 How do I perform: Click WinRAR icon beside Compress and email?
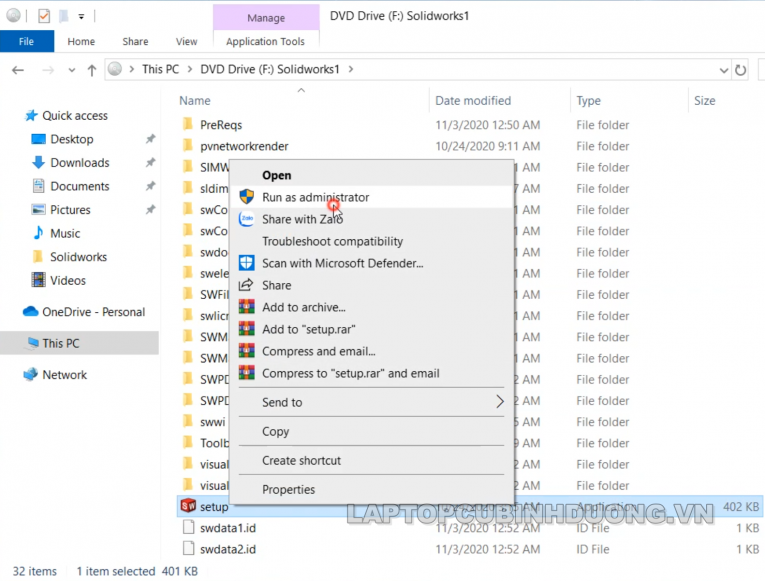point(246,351)
